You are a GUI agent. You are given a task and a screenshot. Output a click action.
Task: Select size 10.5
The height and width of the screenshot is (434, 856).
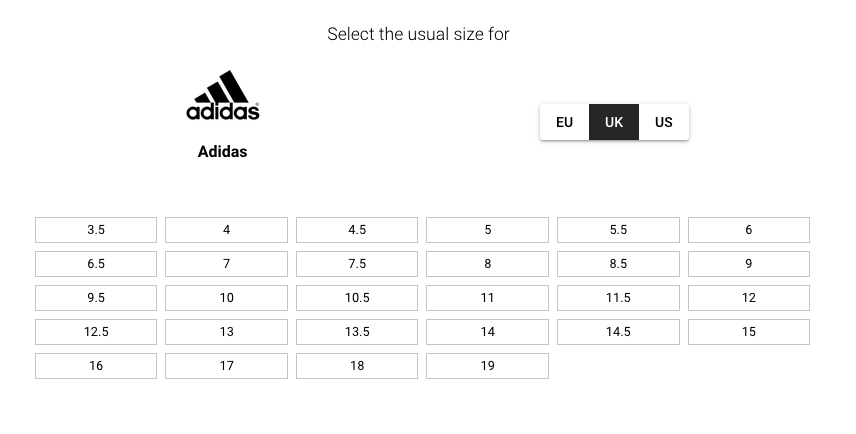click(x=357, y=298)
